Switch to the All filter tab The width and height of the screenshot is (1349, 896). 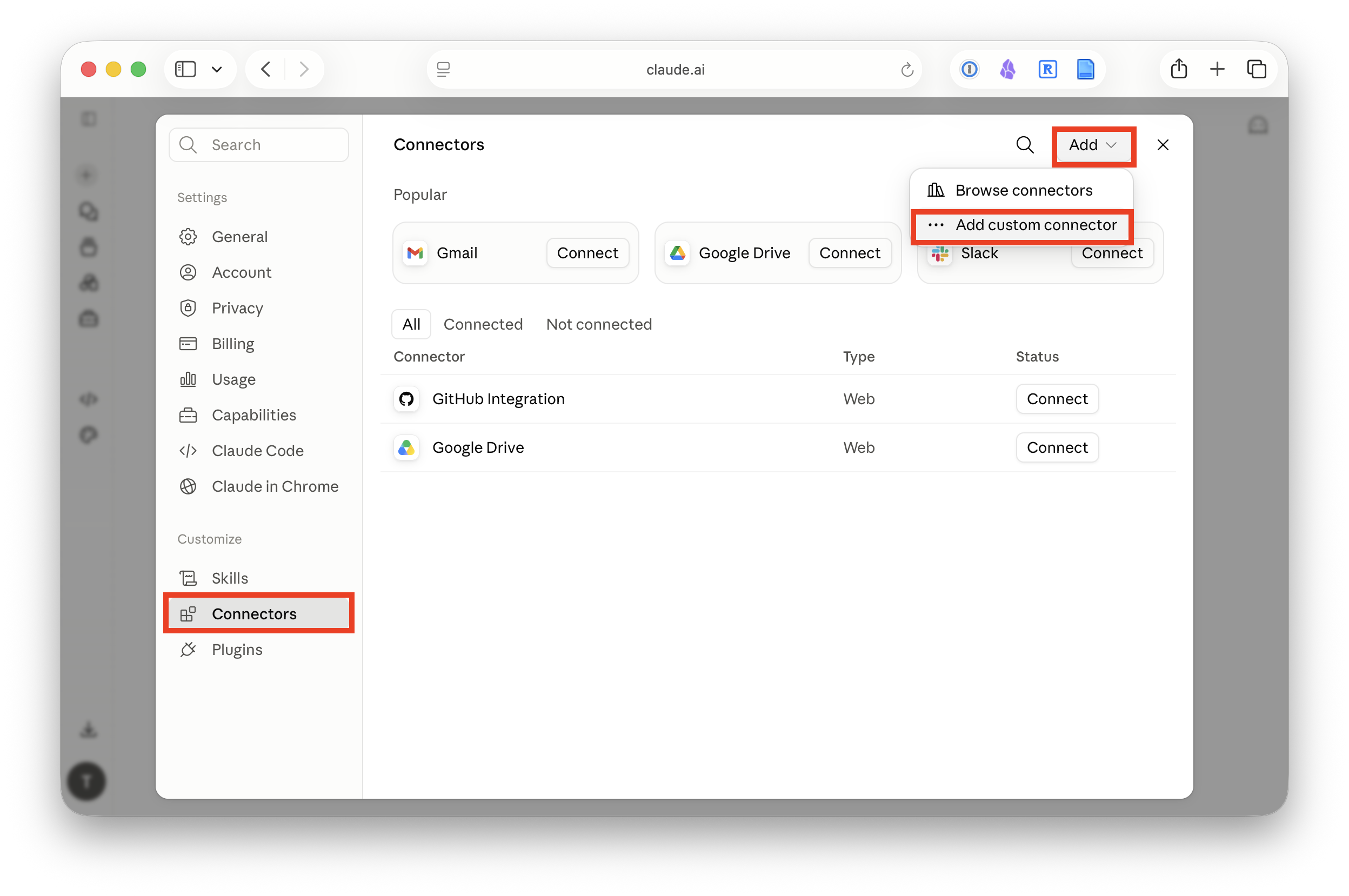[x=411, y=324]
